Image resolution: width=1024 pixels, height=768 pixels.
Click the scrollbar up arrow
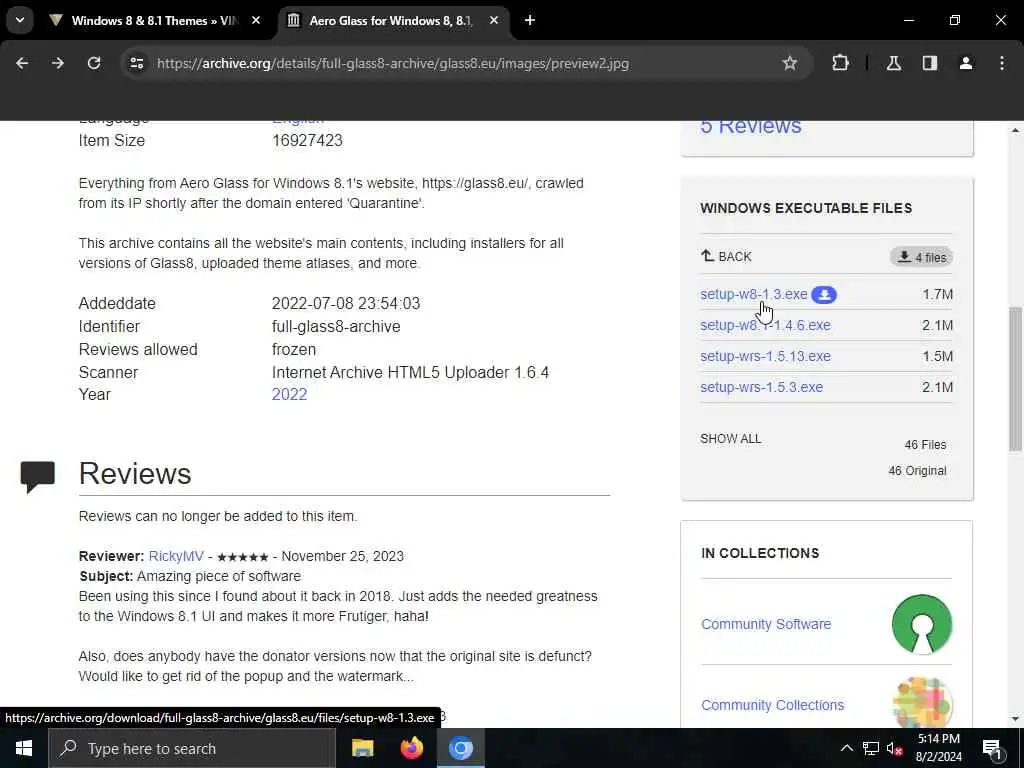coord(1015,130)
